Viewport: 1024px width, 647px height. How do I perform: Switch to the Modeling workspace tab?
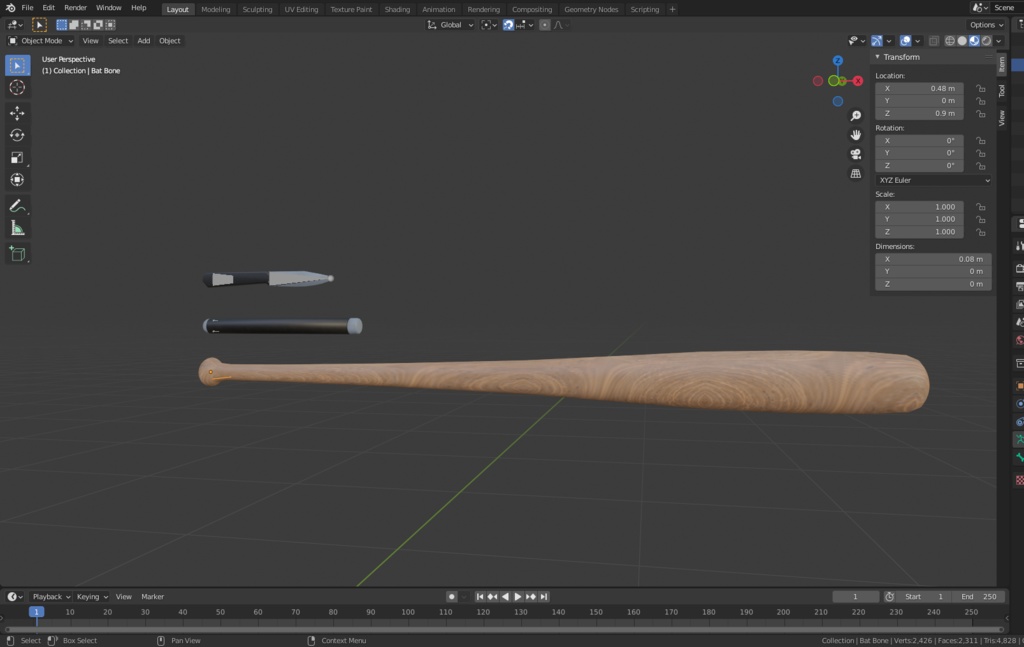pyautogui.click(x=216, y=9)
